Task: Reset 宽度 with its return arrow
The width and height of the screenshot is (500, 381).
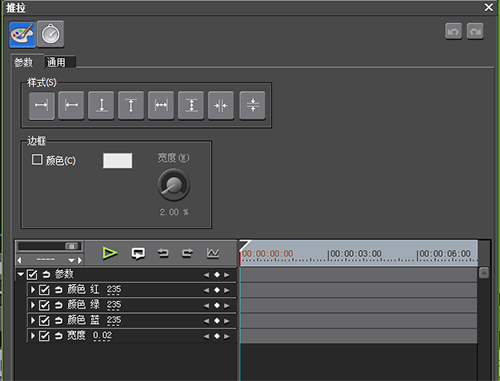Action: (59, 336)
